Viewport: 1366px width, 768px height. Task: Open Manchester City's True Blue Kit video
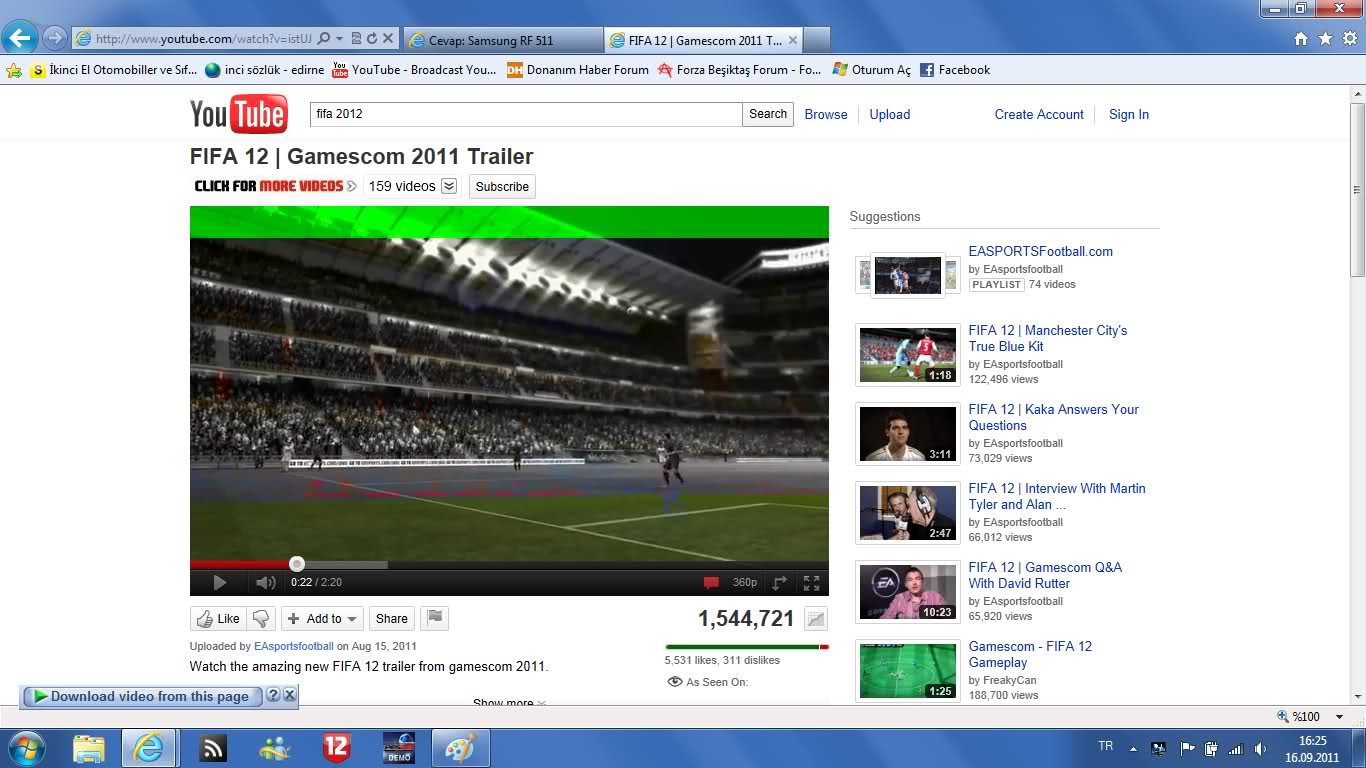click(x=1047, y=338)
